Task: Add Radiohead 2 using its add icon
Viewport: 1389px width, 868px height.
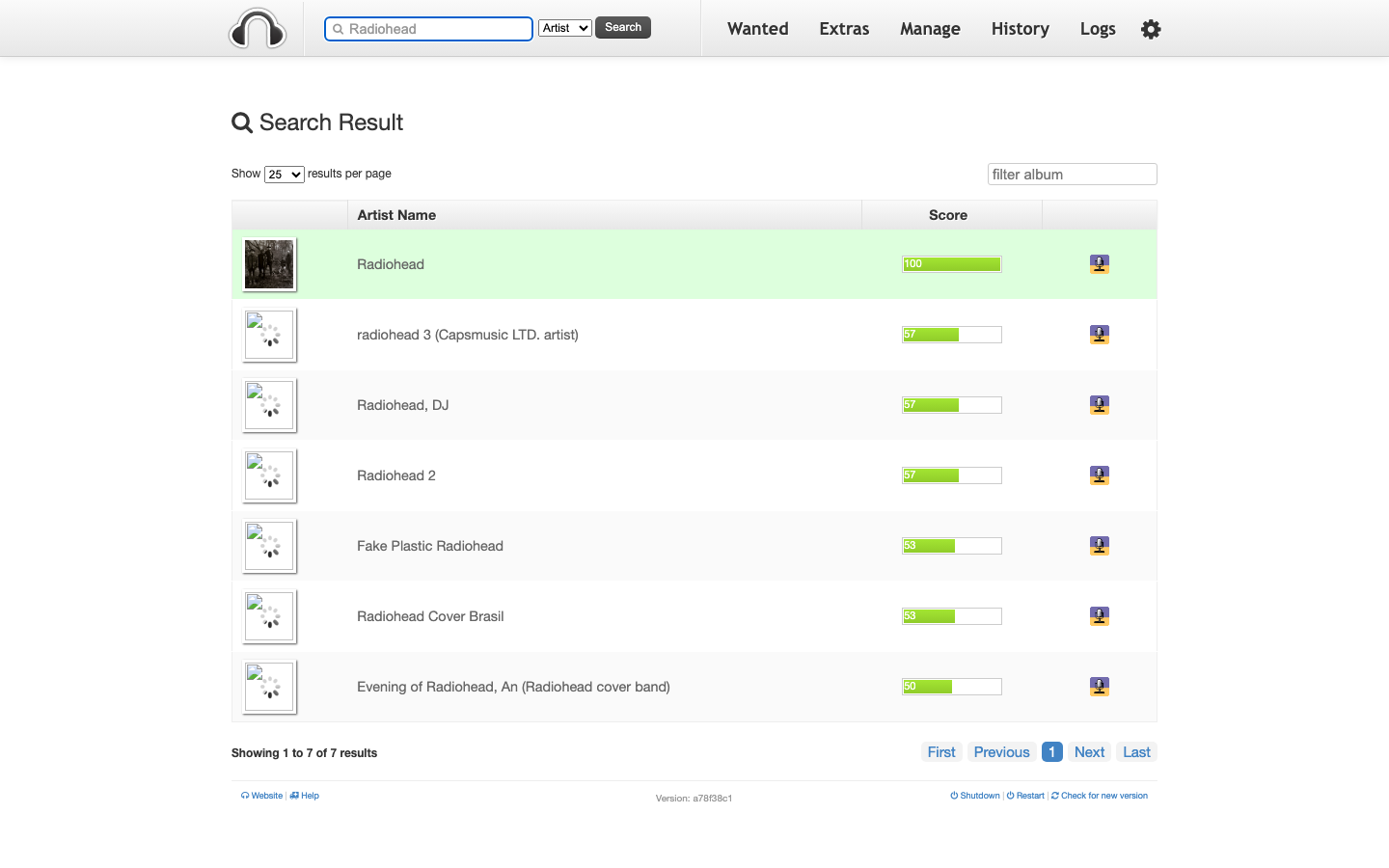Action: (1100, 475)
